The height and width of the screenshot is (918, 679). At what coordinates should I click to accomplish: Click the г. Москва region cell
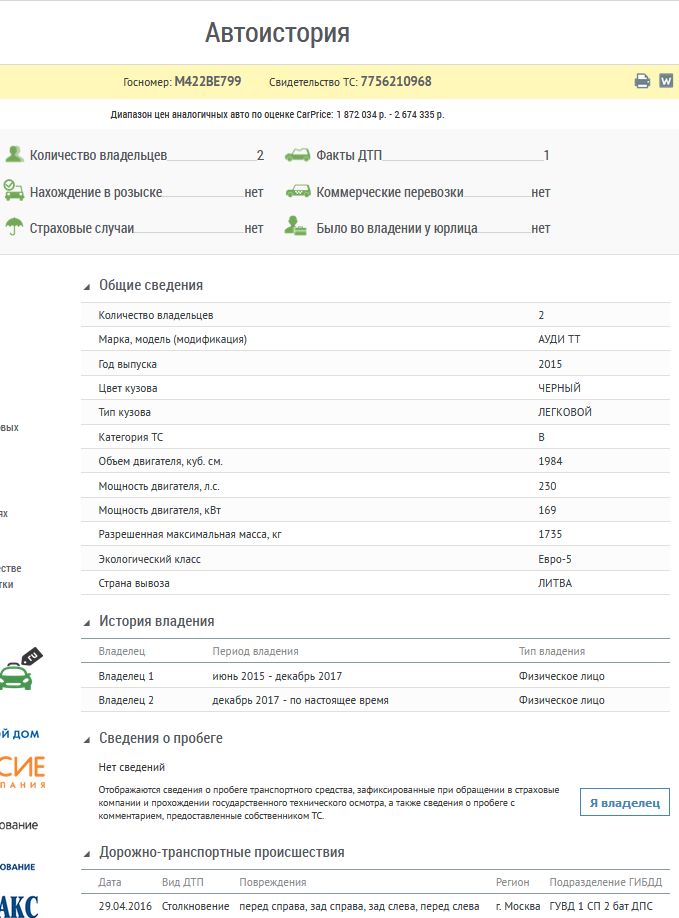coord(518,906)
